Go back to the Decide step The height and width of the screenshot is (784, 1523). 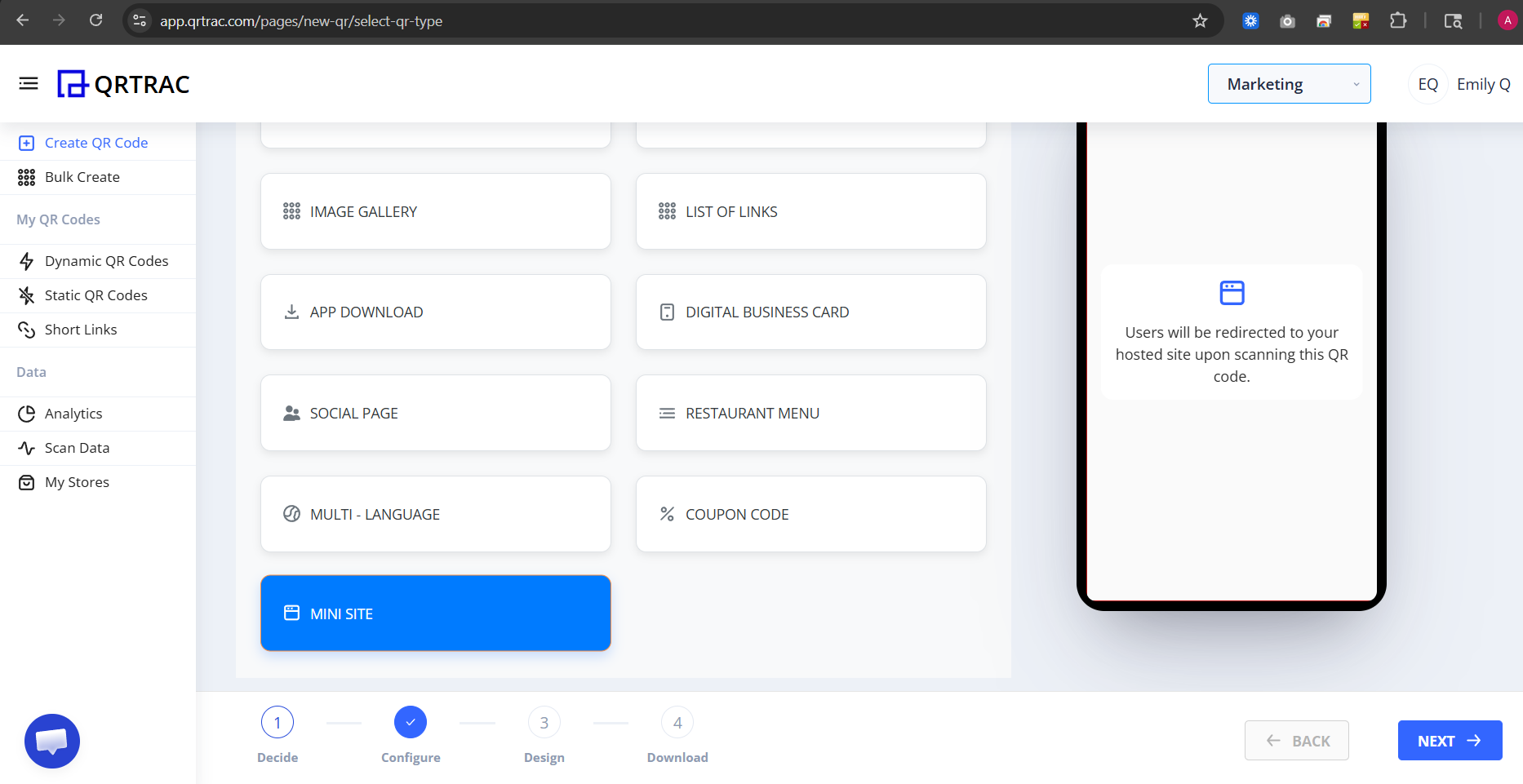tap(277, 722)
